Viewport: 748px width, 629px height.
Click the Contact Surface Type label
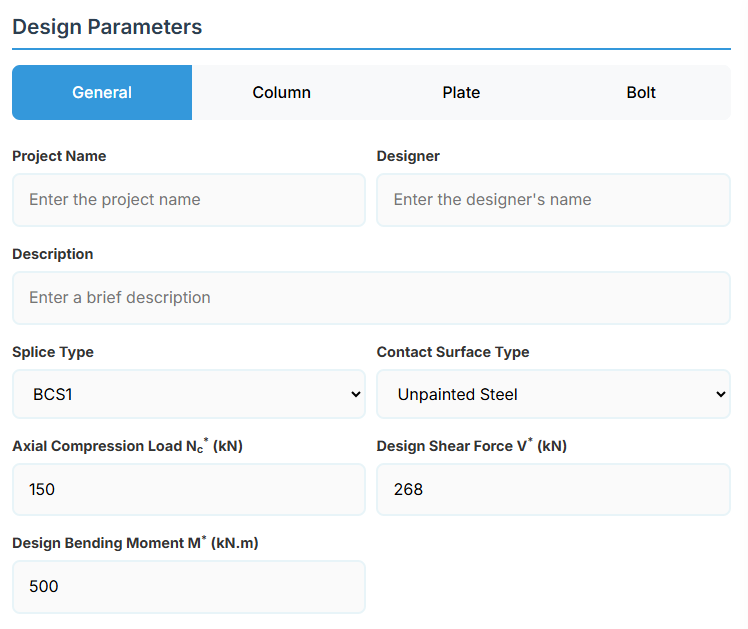pos(453,352)
